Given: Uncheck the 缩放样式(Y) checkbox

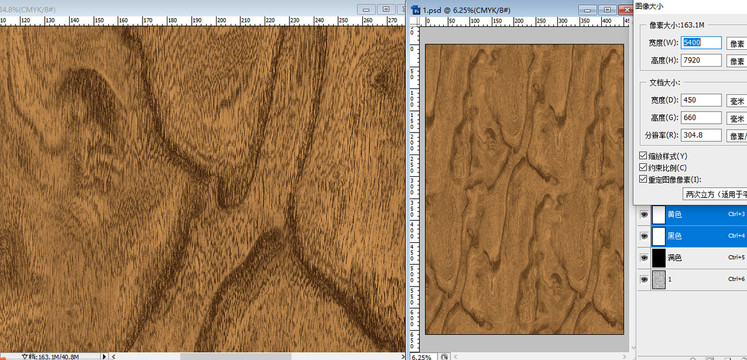Looking at the screenshot, I should [x=643, y=156].
